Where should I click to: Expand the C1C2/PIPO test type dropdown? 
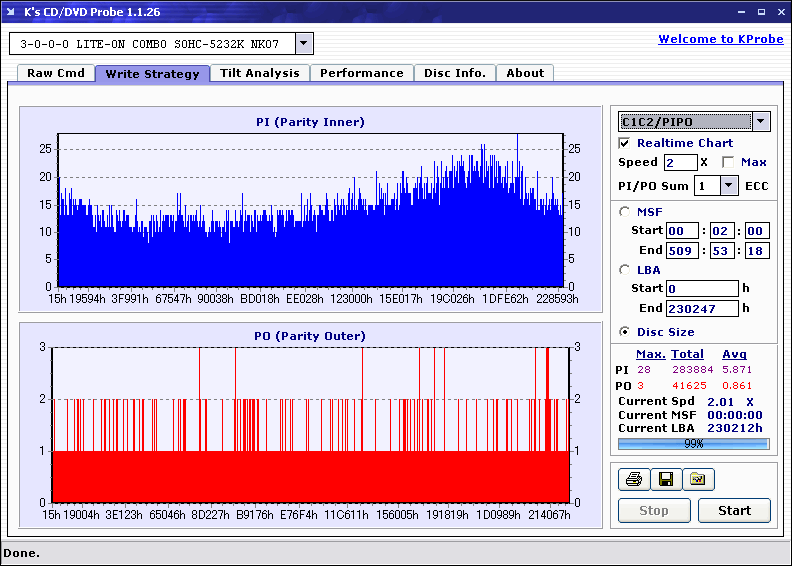(760, 122)
